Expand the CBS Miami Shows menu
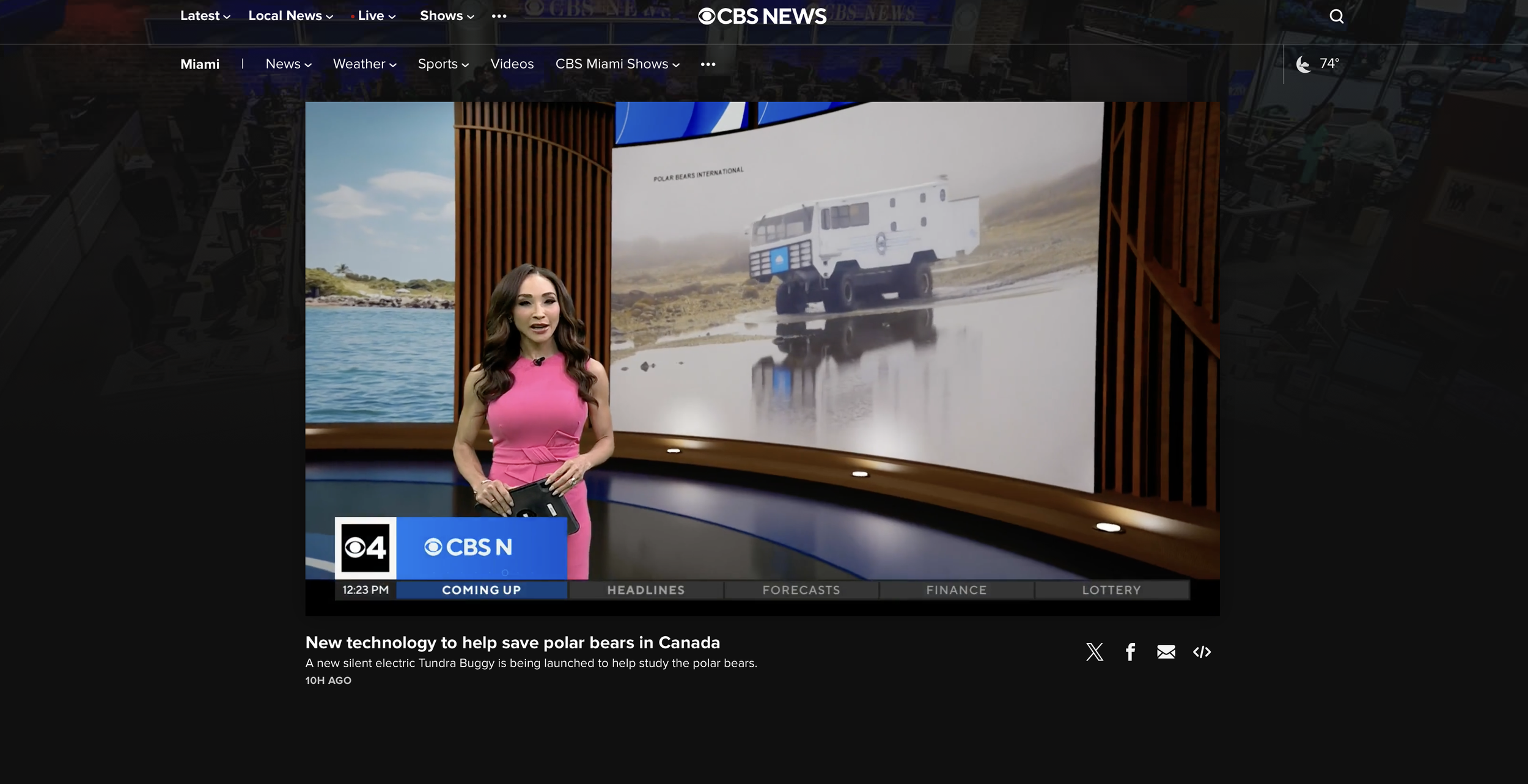Image resolution: width=1528 pixels, height=784 pixels. point(617,64)
